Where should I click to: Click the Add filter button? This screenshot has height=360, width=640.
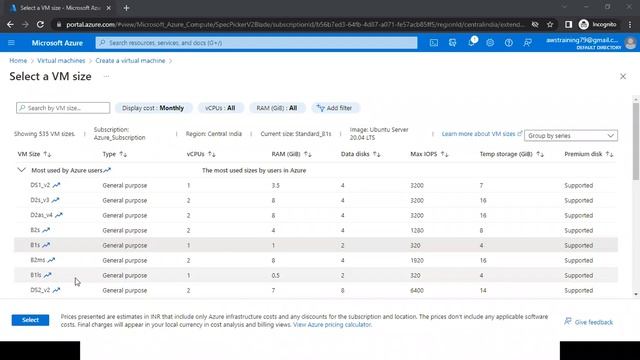(335, 108)
